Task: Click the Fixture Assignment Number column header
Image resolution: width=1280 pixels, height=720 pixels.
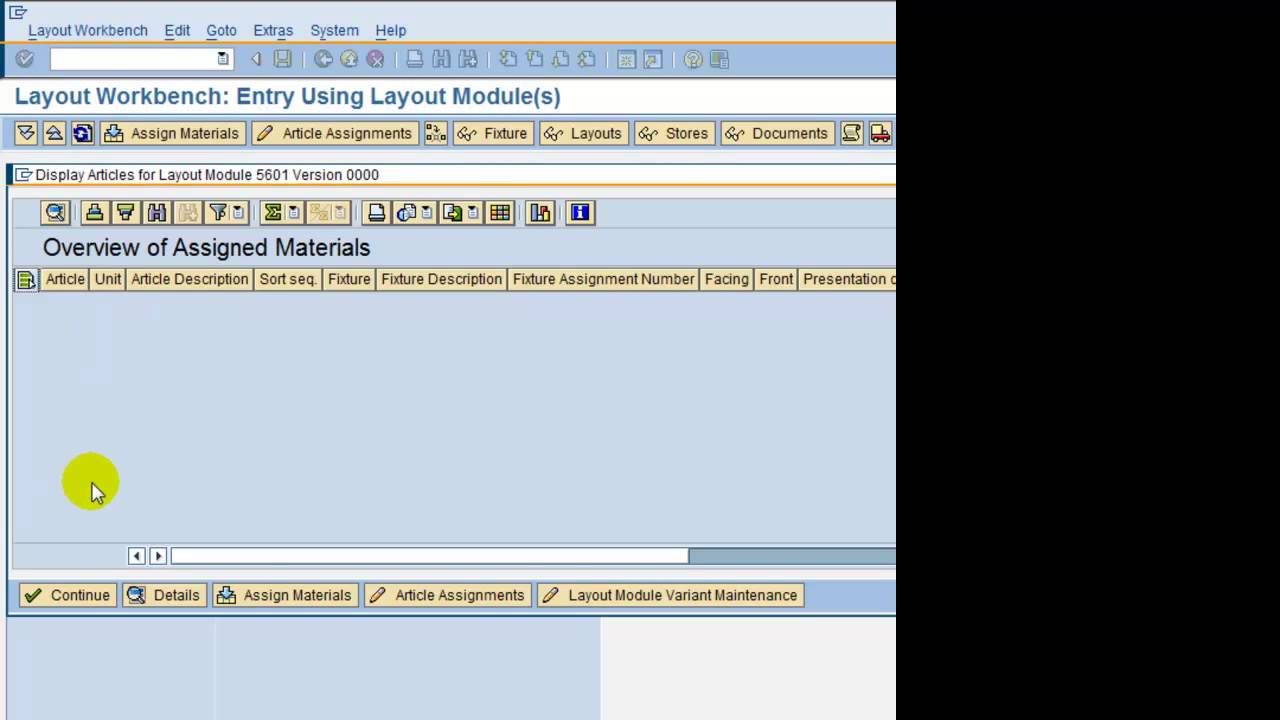Action: [x=603, y=279]
